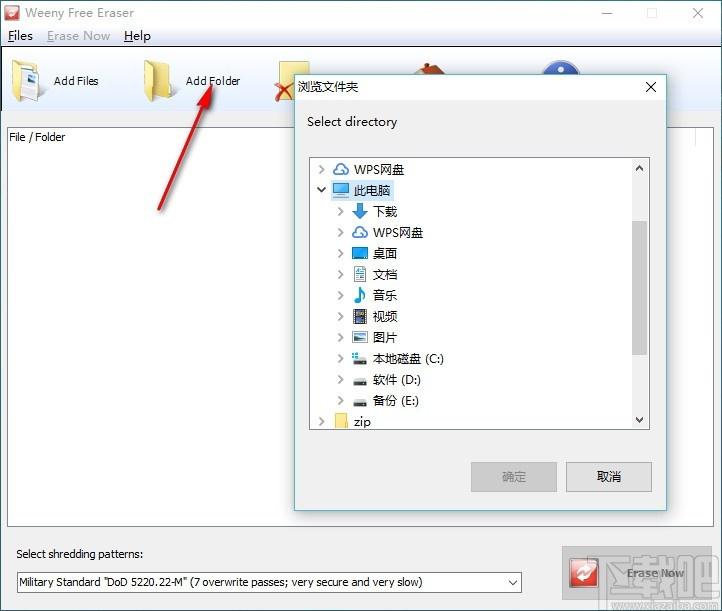Click folder tree scrollbar up arrow
The image size is (722, 611).
click(639, 168)
